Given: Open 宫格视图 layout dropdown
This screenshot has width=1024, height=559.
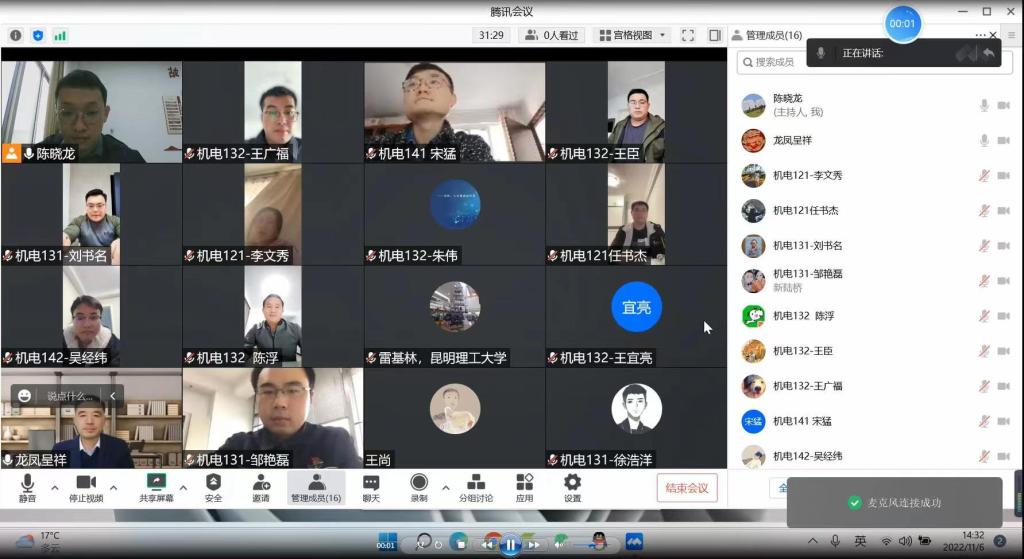Looking at the screenshot, I should tap(632, 35).
